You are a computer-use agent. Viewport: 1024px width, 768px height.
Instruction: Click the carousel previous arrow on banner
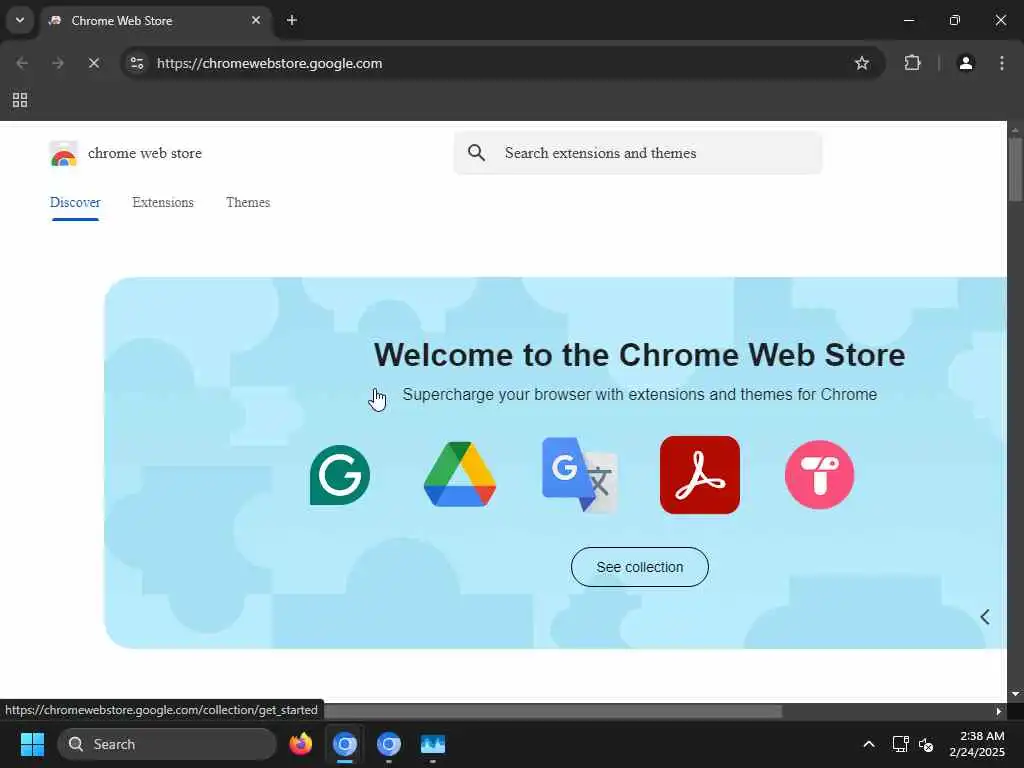985,617
